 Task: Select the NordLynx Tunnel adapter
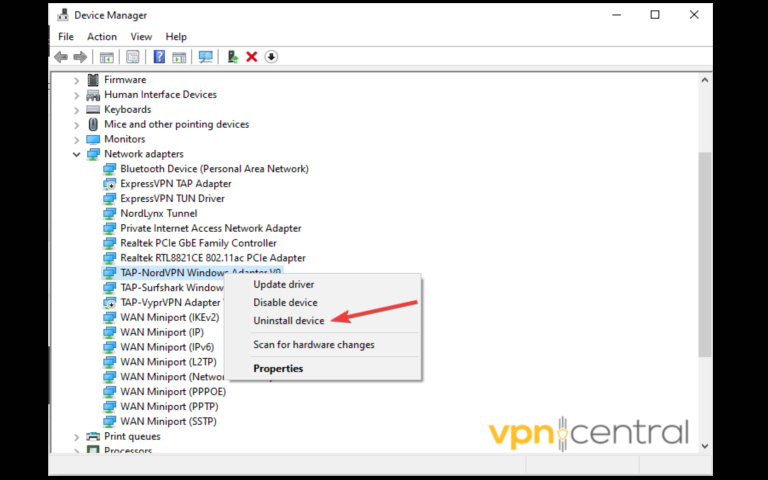coord(158,213)
